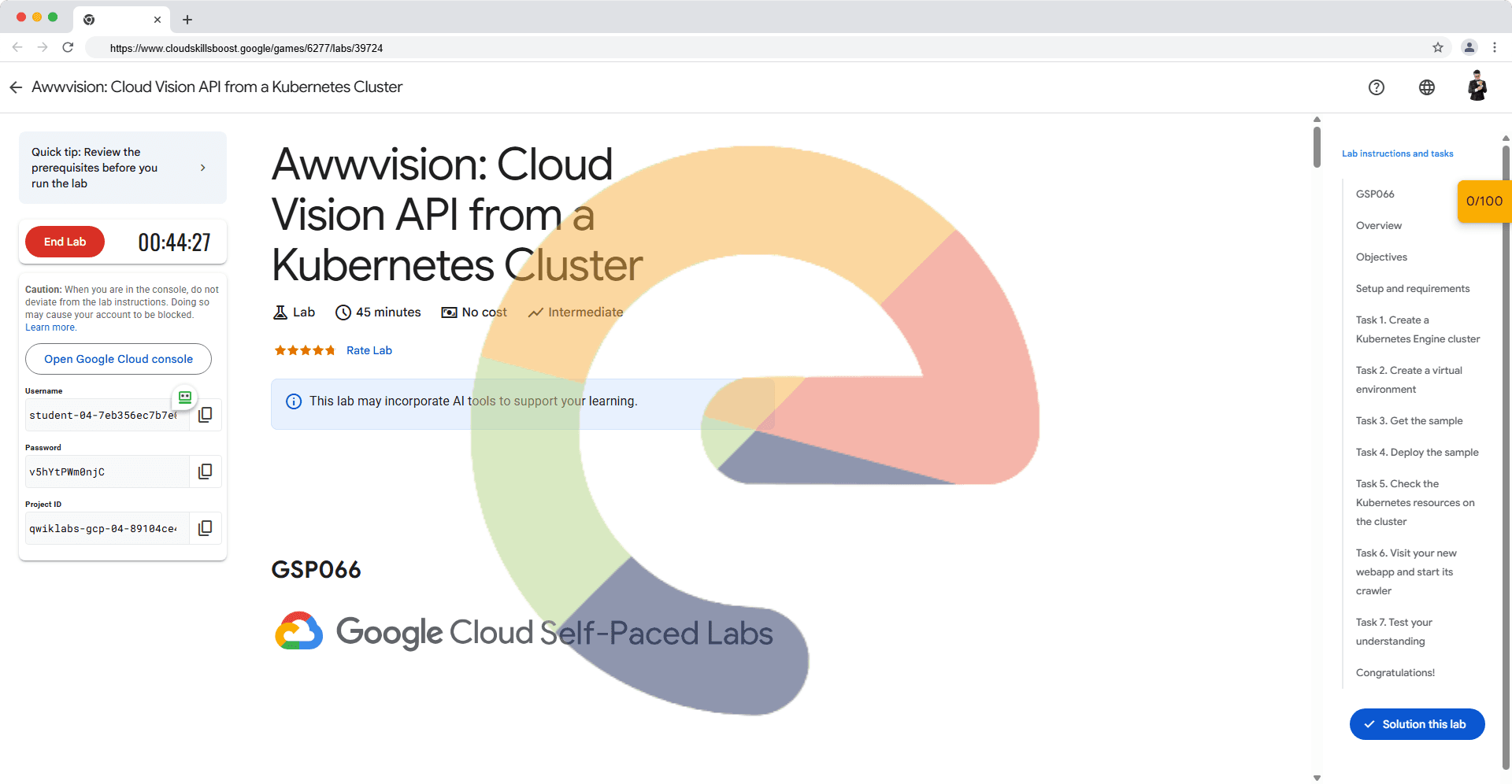Viewport: 1512px width, 784px height.
Task: Copy the Project ID to clipboard
Action: click(x=205, y=528)
